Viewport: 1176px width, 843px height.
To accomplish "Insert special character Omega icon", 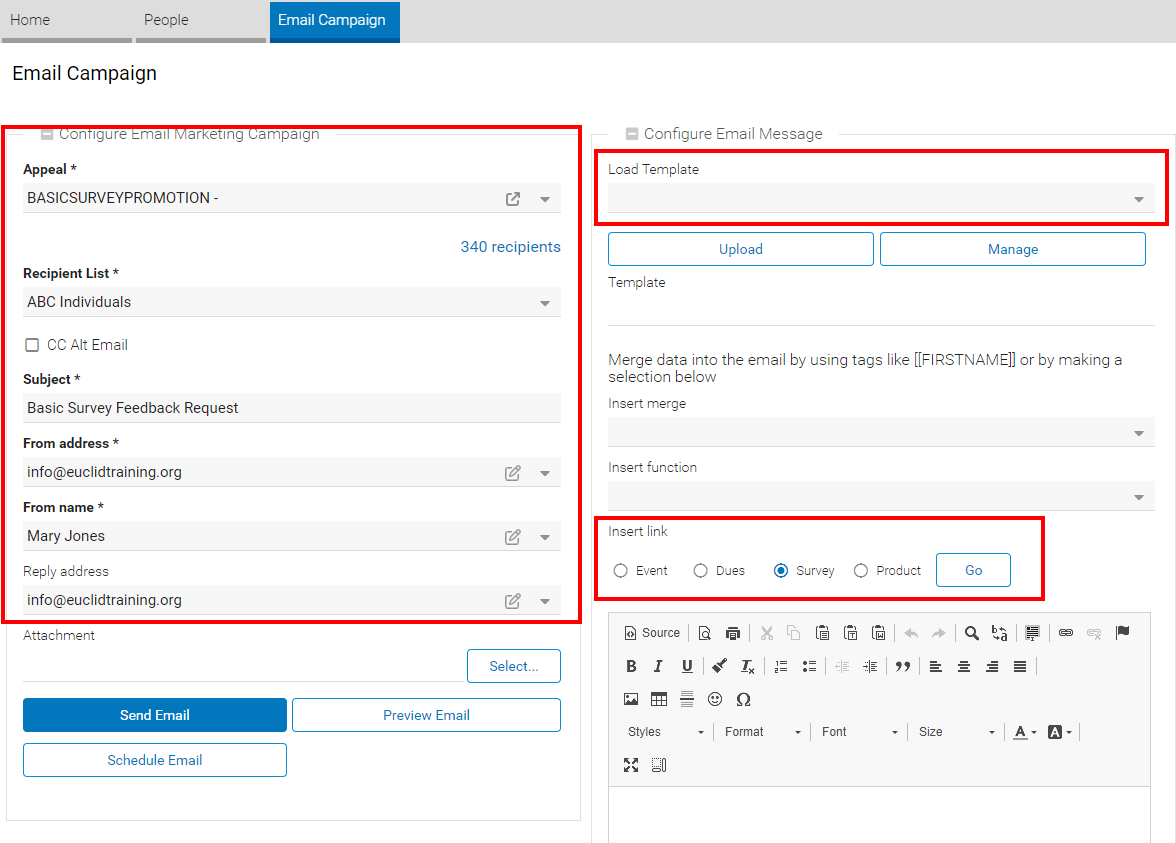I will point(743,699).
